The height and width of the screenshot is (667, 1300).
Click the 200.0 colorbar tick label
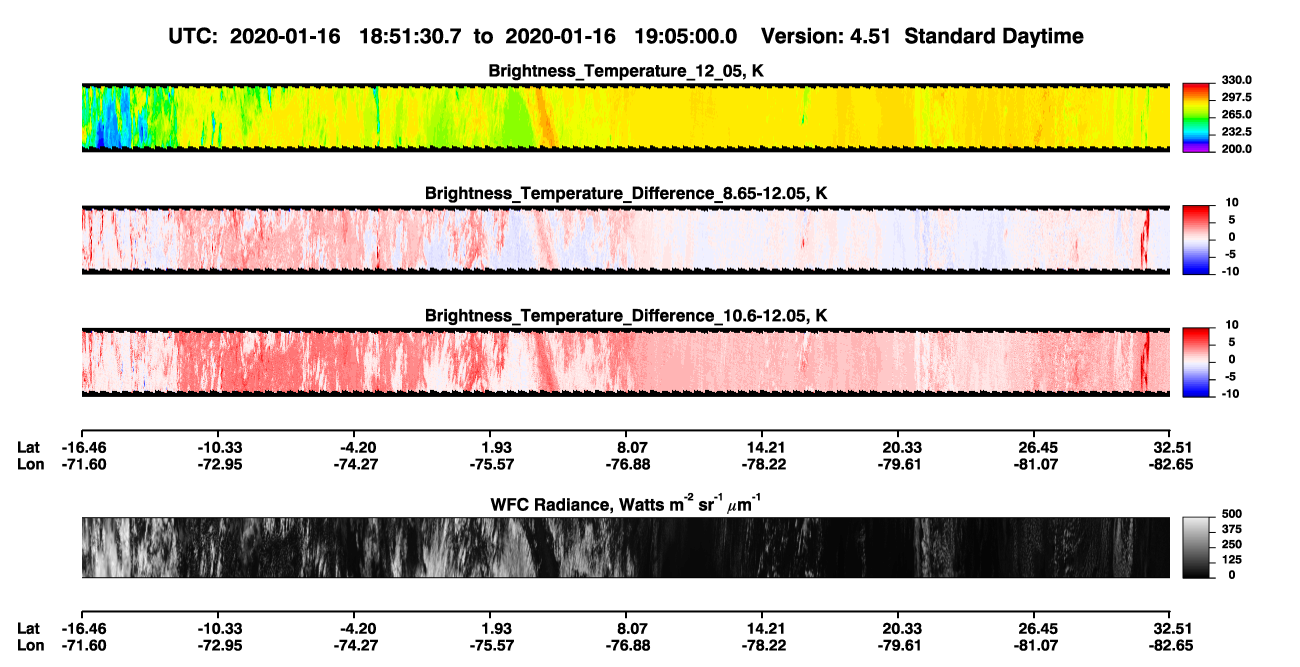coord(1235,149)
